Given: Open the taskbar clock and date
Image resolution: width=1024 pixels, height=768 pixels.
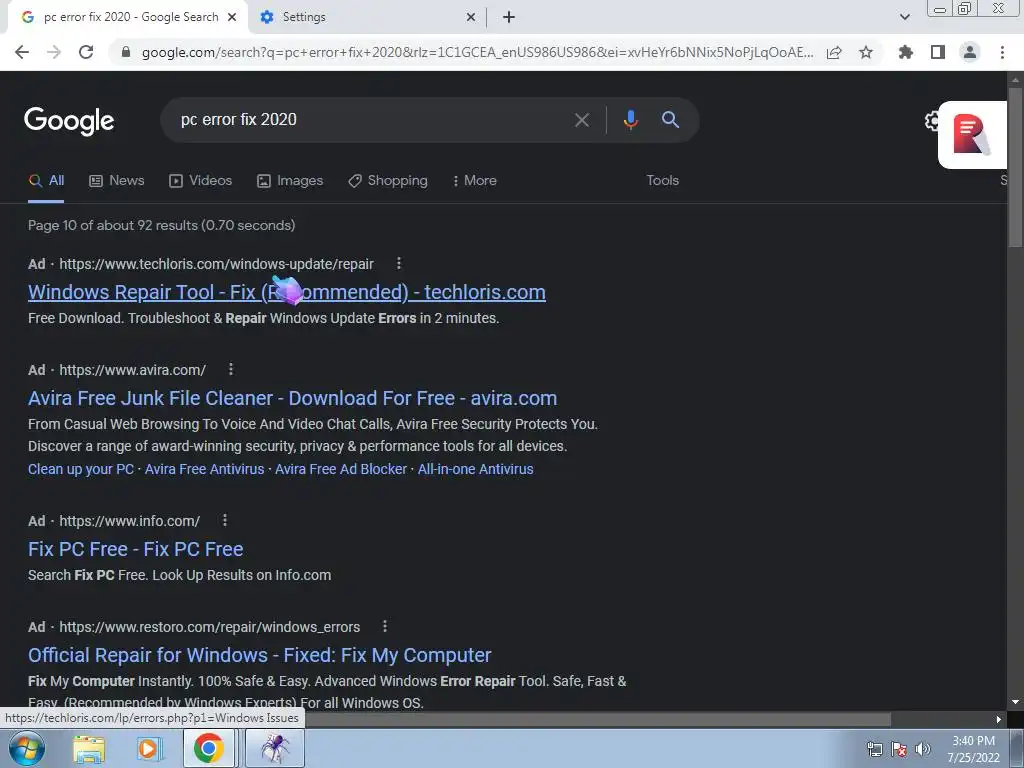Looking at the screenshot, I should click(973, 749).
